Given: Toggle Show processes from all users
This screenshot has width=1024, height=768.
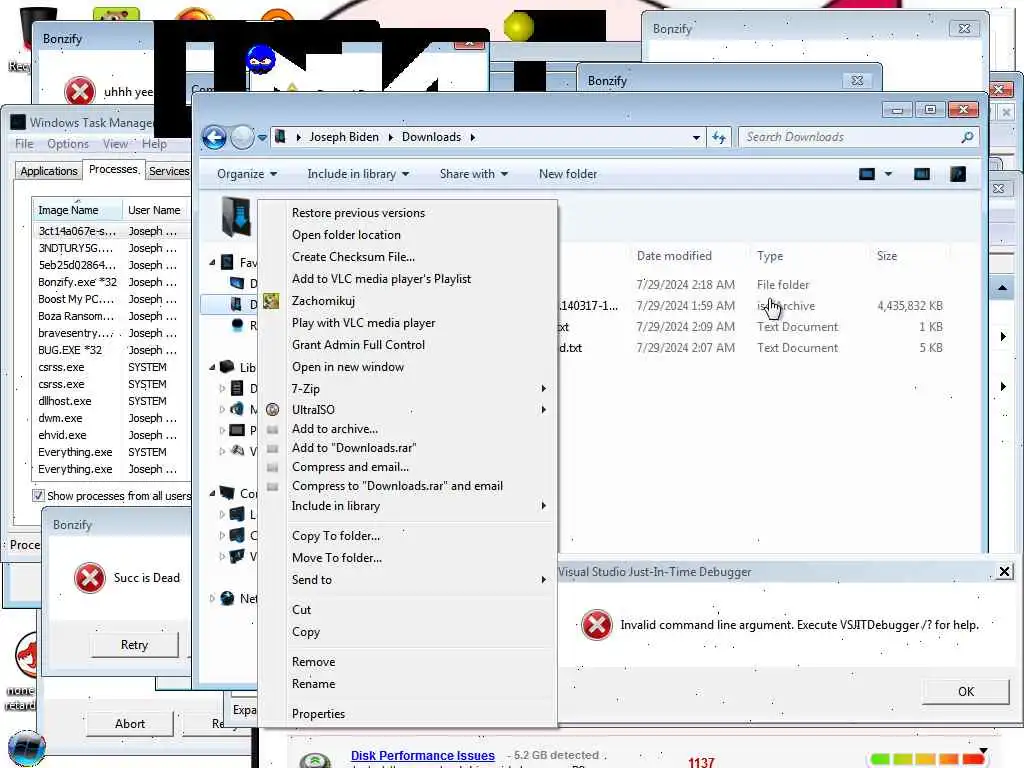Looking at the screenshot, I should pos(39,496).
